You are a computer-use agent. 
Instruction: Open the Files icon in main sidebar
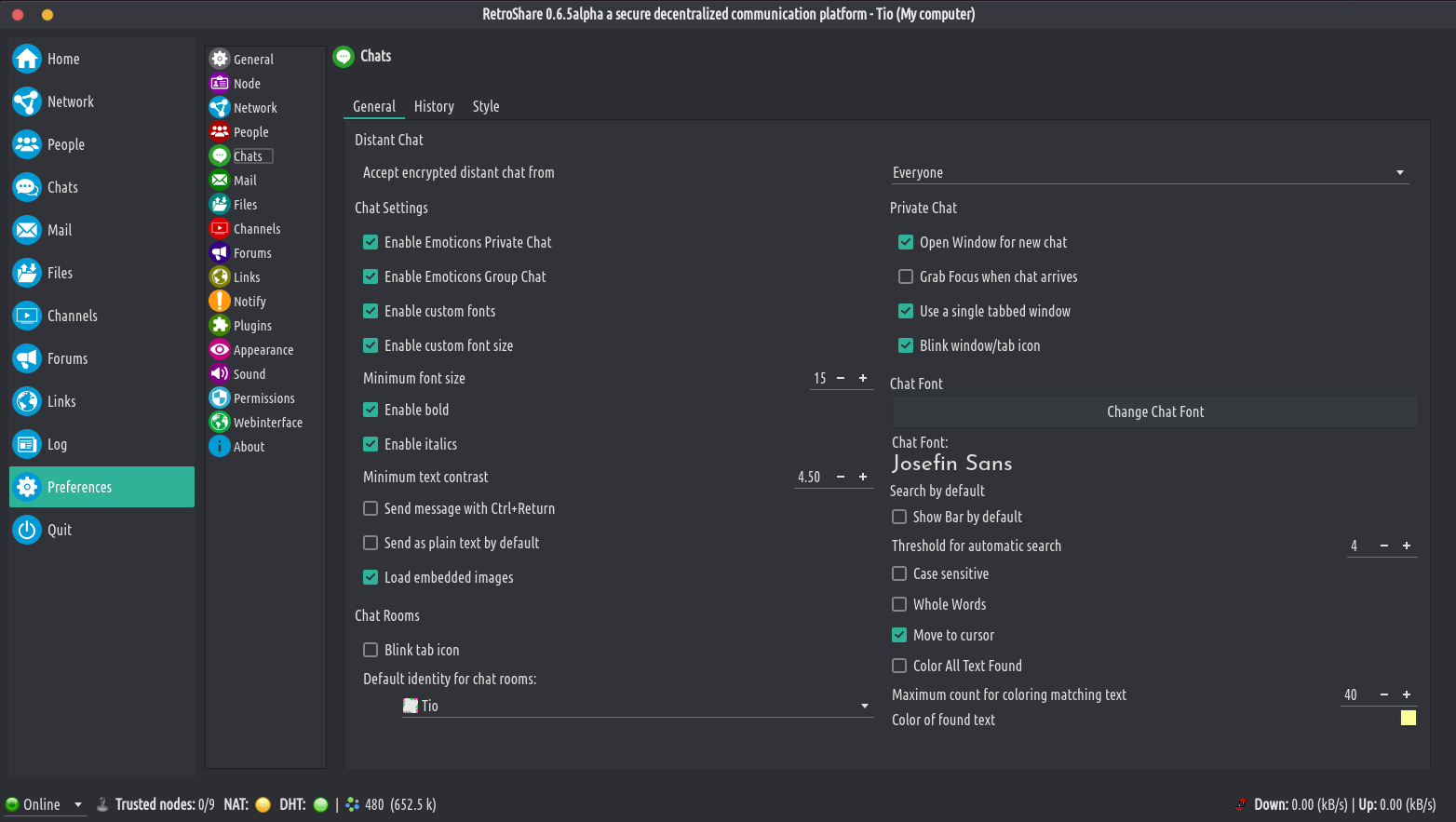[x=27, y=273]
